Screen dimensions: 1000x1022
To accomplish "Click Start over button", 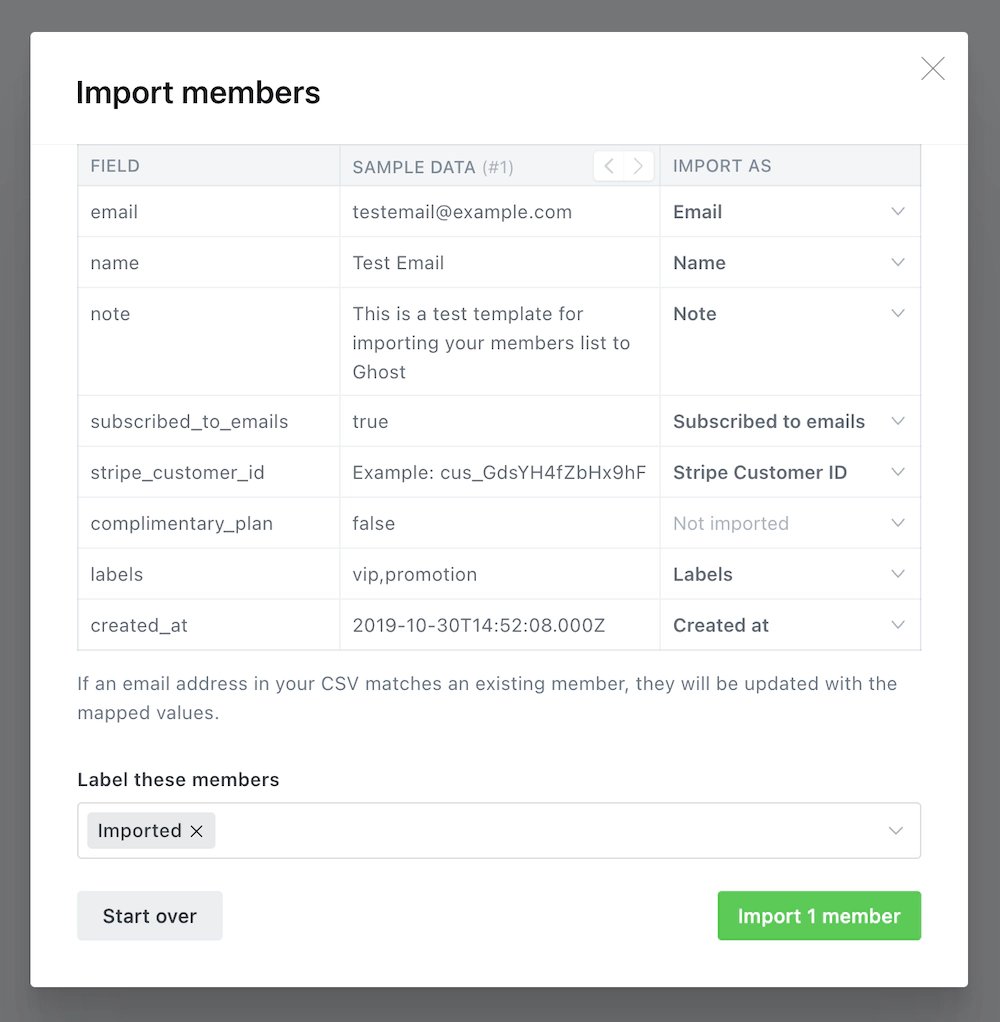I will point(149,916).
